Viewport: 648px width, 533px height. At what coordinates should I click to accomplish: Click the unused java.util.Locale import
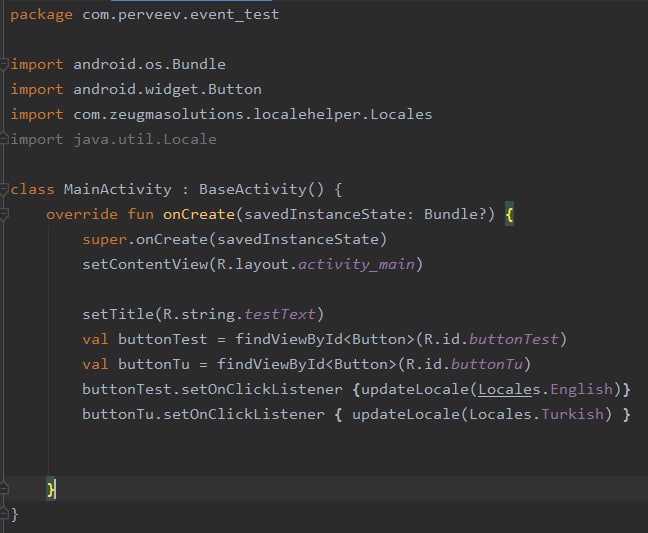(113, 140)
